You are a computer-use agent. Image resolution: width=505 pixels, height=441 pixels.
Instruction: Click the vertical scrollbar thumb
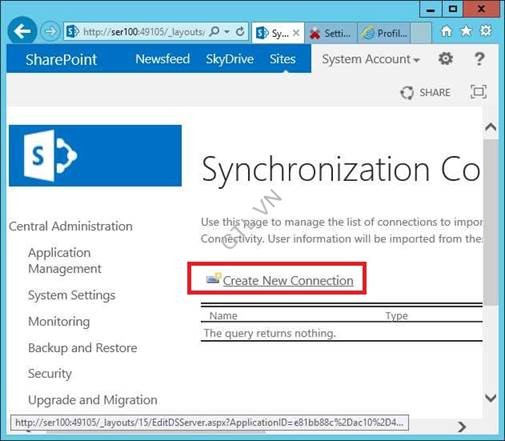(x=490, y=222)
